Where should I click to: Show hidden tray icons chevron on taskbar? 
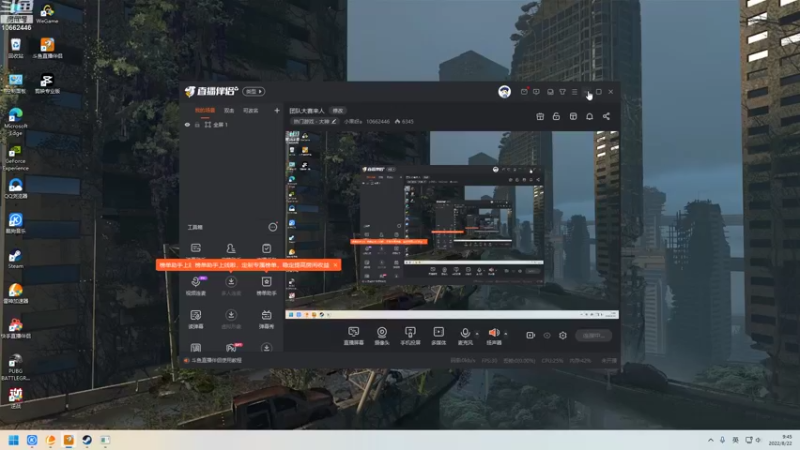[x=710, y=440]
